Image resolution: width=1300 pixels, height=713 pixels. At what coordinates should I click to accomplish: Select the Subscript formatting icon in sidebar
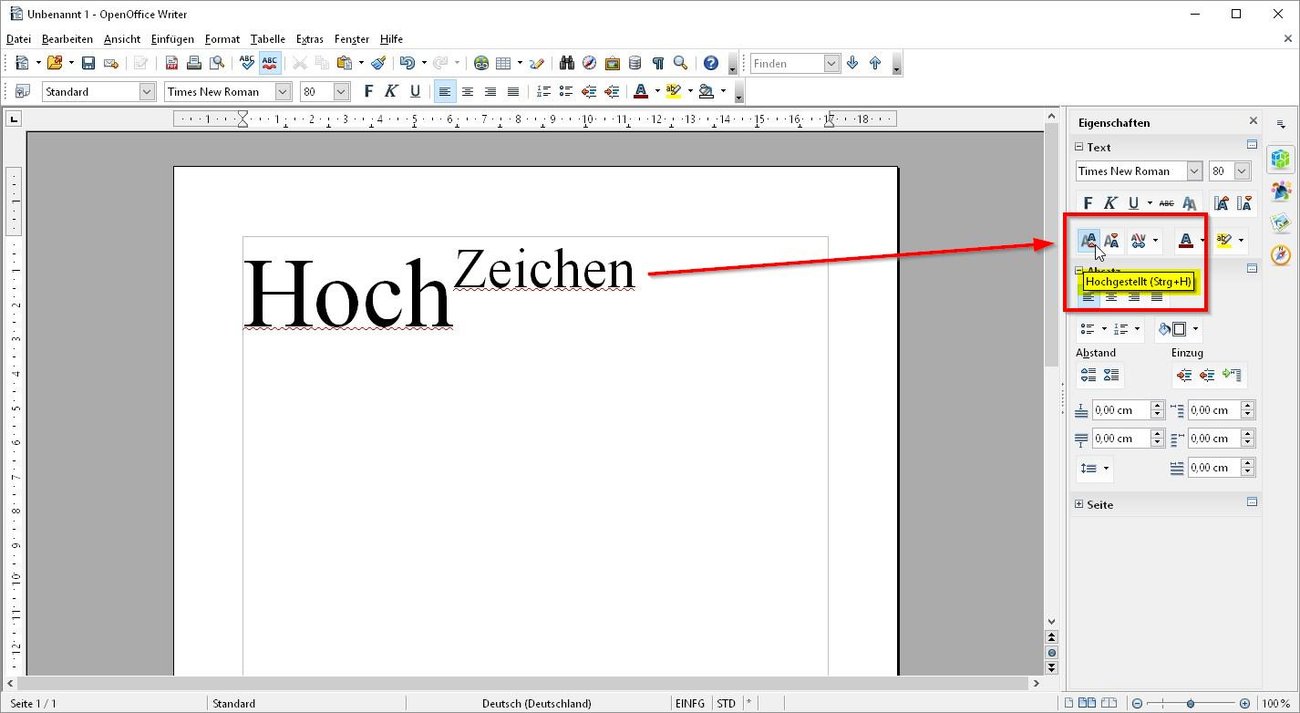tap(1112, 240)
